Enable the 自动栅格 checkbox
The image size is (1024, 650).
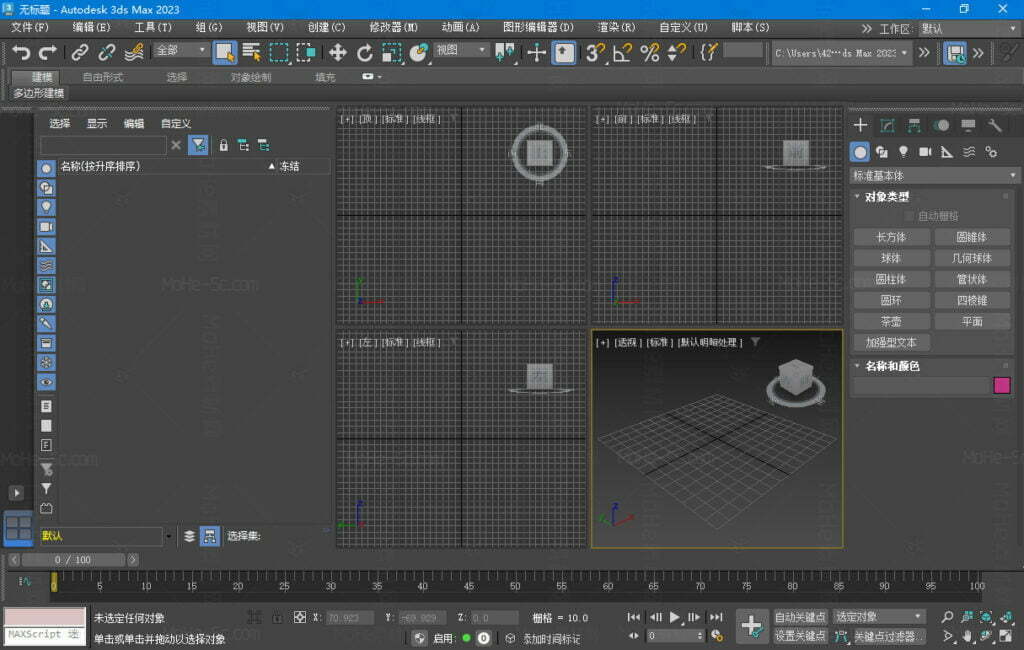pyautogui.click(x=909, y=216)
